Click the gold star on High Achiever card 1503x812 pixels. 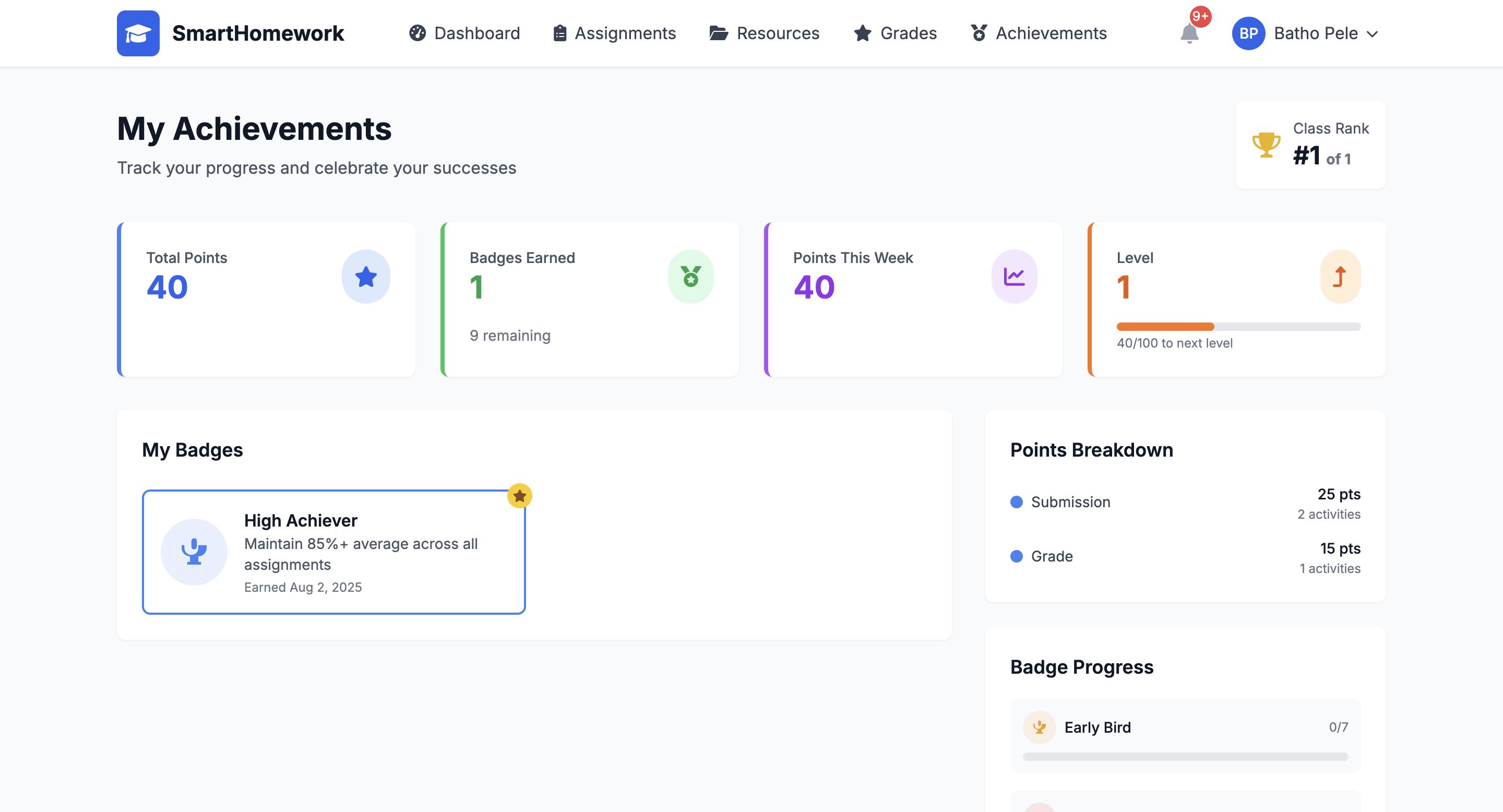point(519,496)
